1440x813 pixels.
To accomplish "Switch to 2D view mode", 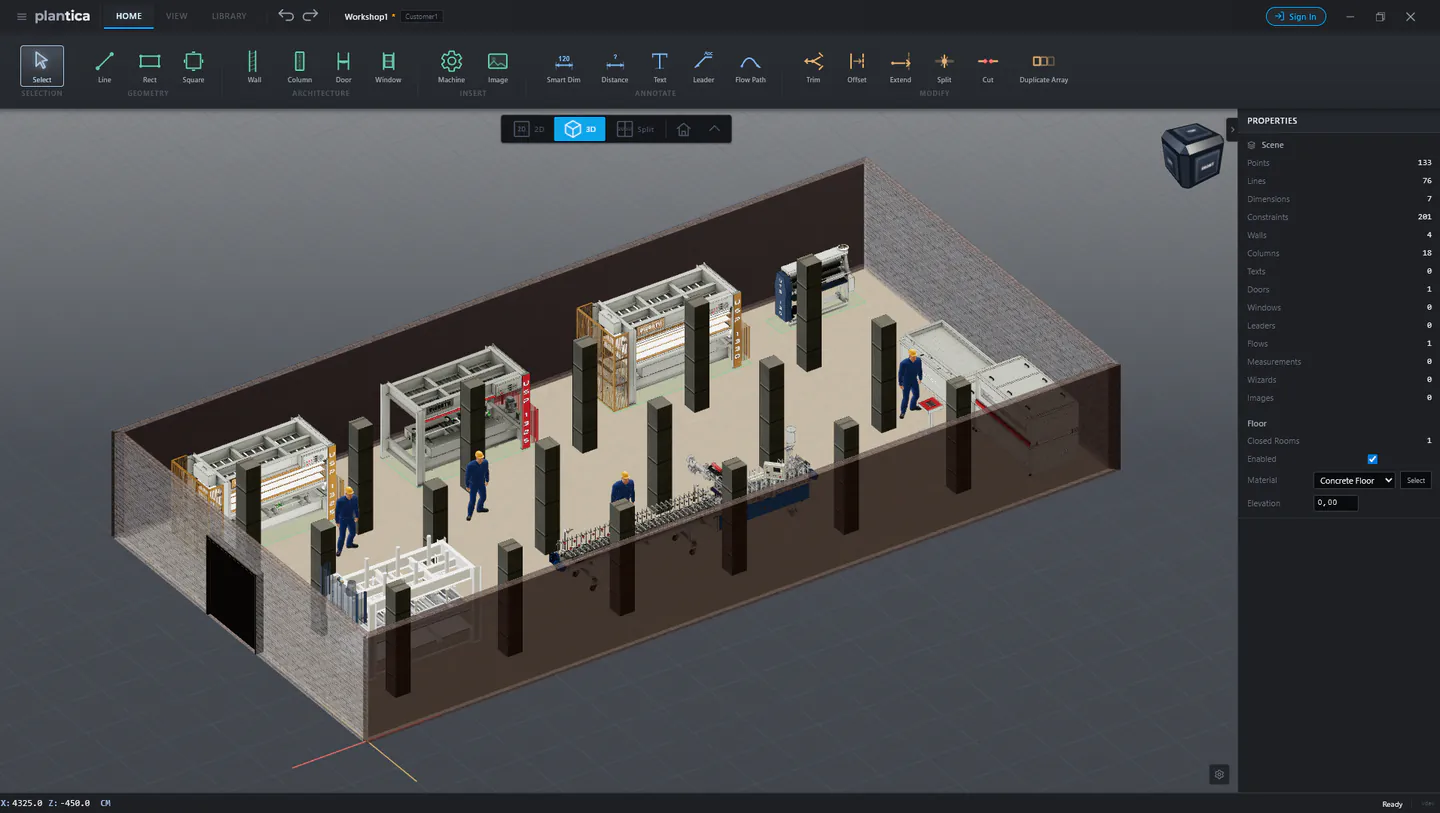I will point(529,129).
